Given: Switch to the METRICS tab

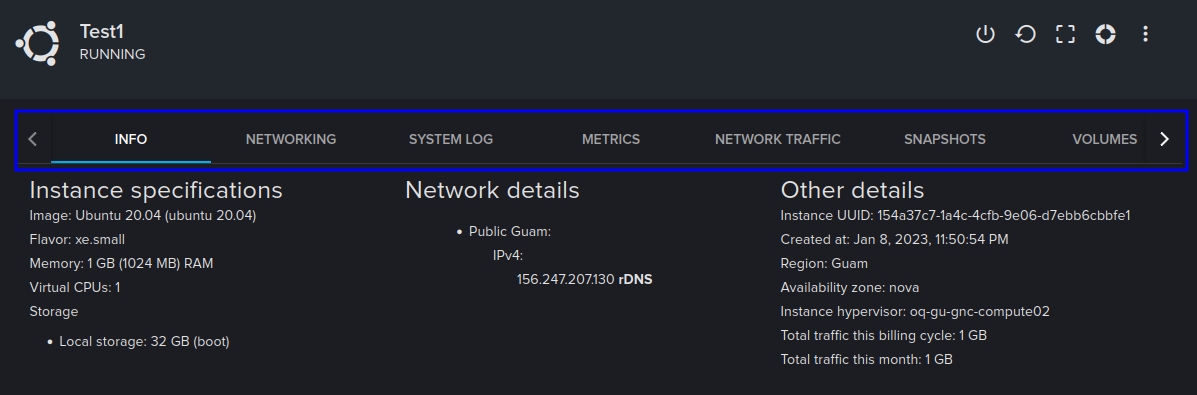Looking at the screenshot, I should click(x=611, y=139).
